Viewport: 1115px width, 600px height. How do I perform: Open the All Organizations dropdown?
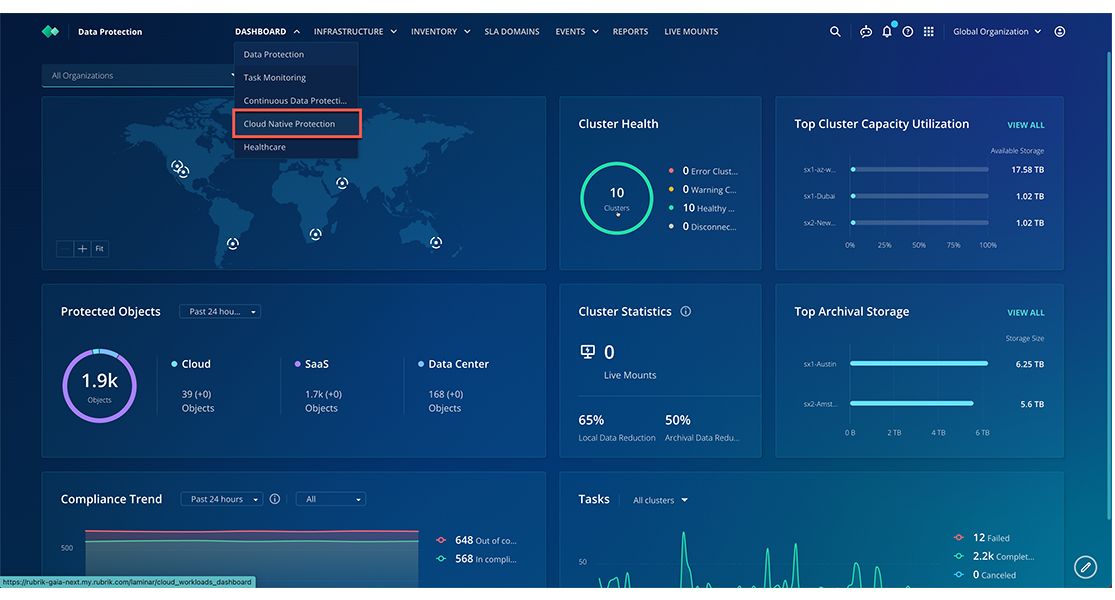(139, 75)
